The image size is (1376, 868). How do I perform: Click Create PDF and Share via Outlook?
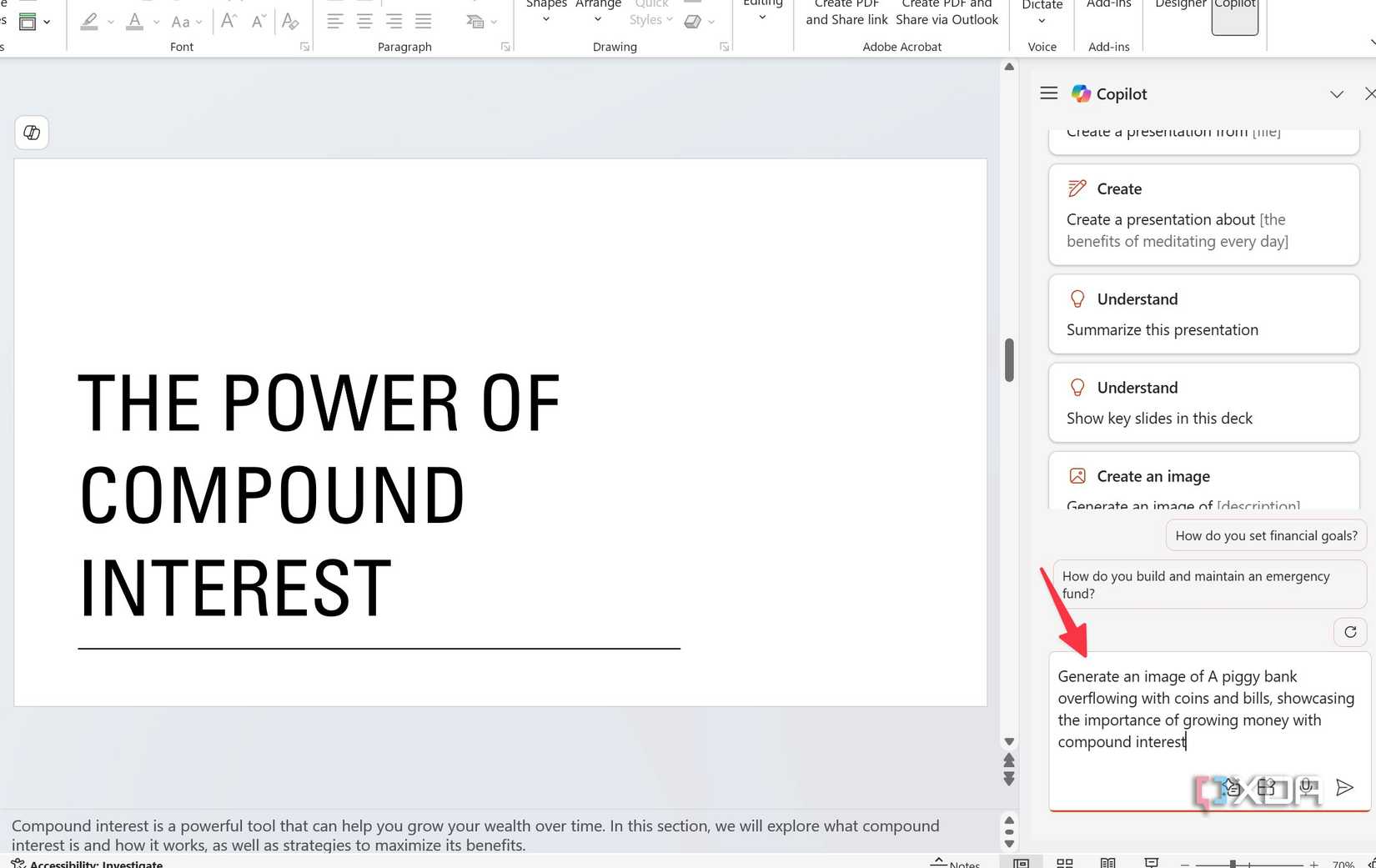(947, 13)
